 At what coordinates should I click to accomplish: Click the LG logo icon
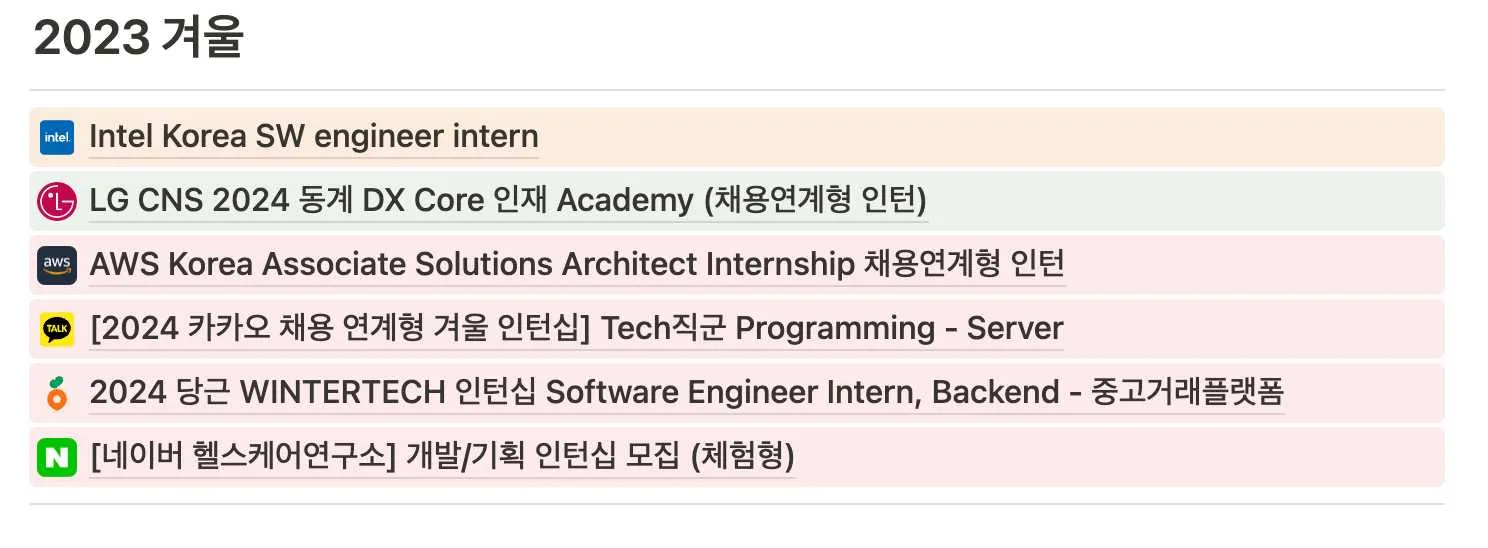[x=57, y=201]
